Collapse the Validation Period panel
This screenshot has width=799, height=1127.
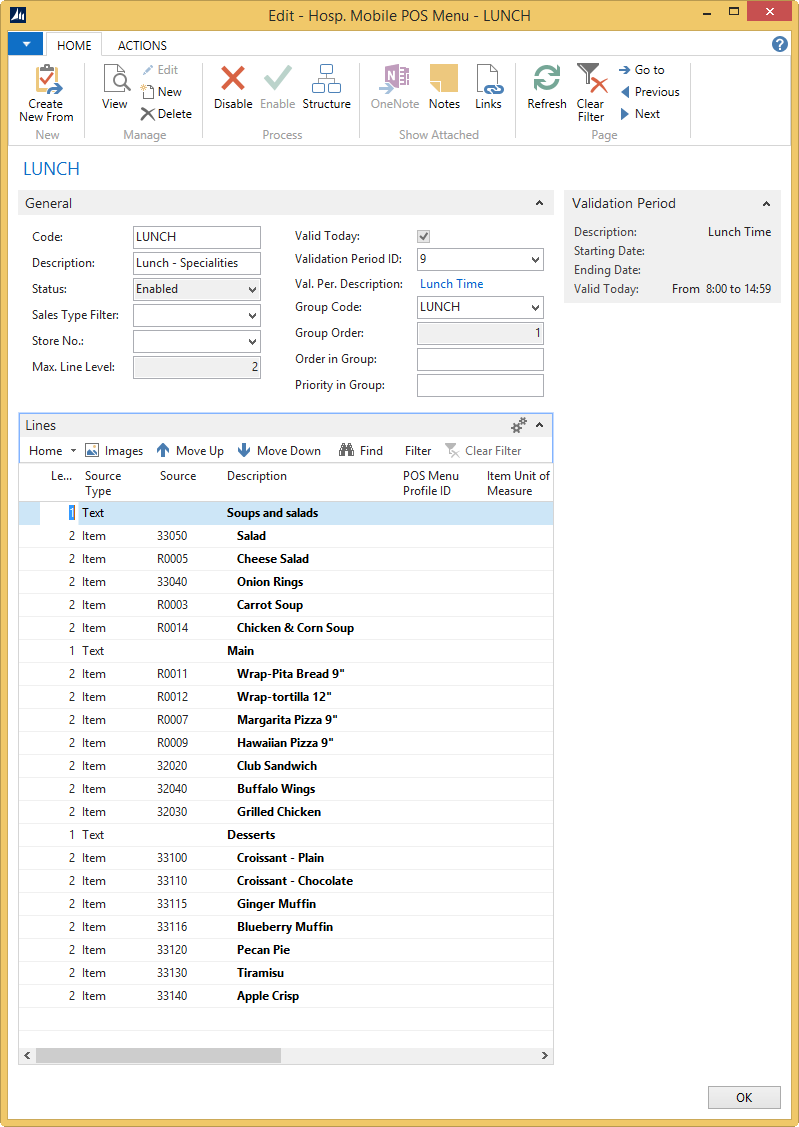pos(767,203)
